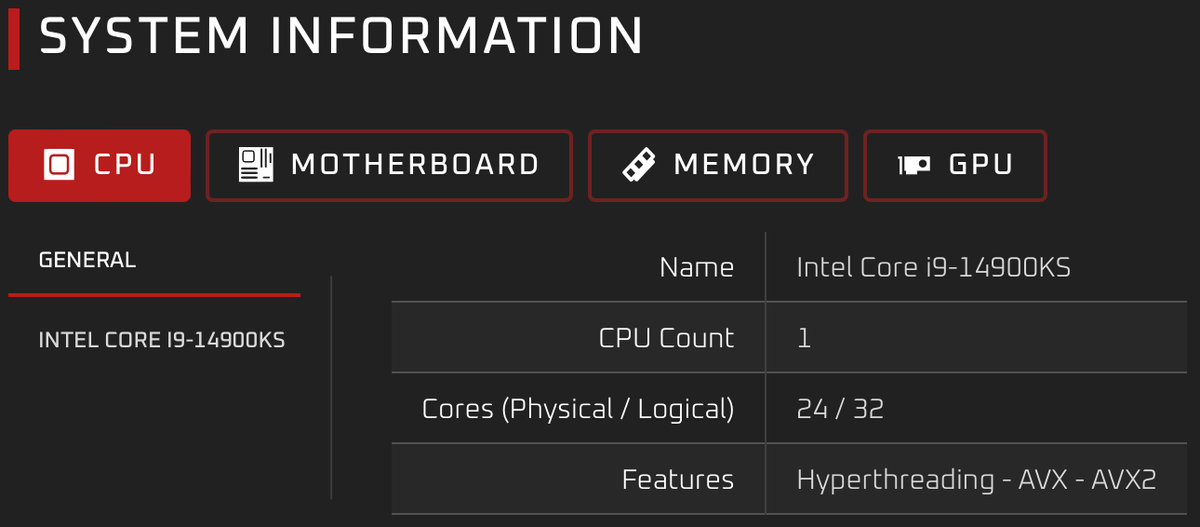This screenshot has height=527, width=1200.
Task: Click the CPU Count row label
Action: (667, 338)
